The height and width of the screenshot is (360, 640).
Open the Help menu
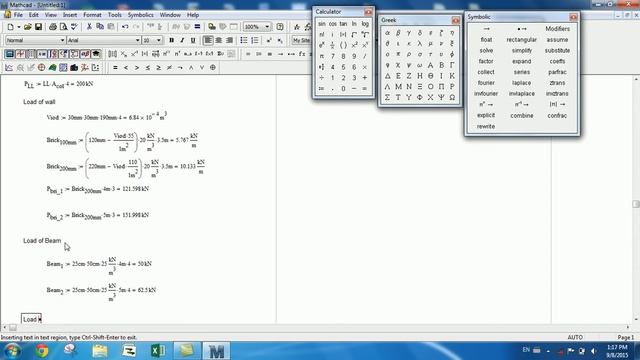(x=193, y=15)
